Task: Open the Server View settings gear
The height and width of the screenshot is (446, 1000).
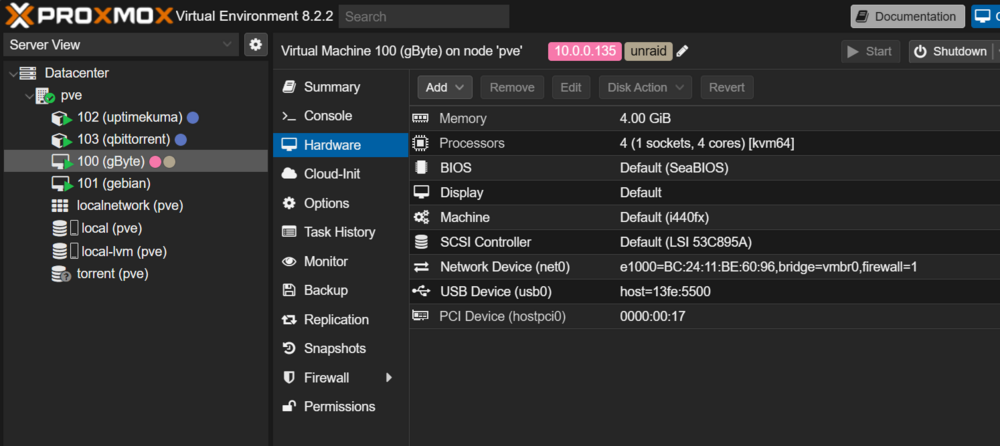Action: click(256, 45)
